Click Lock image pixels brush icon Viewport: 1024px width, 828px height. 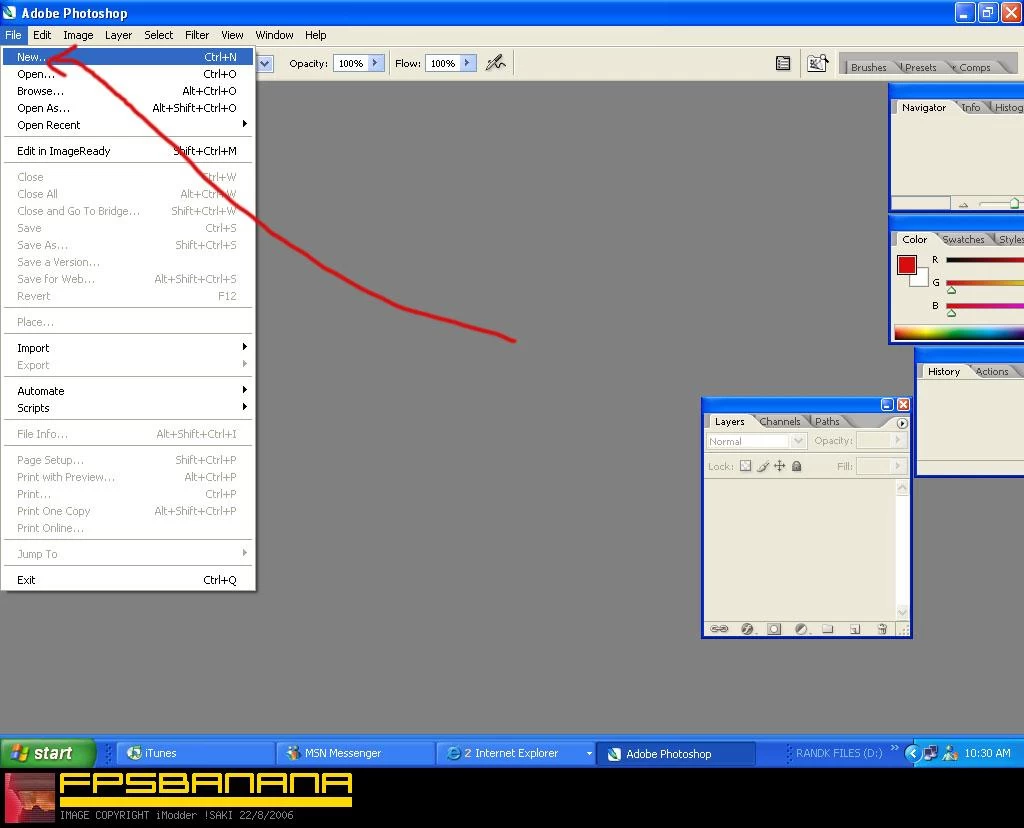762,466
